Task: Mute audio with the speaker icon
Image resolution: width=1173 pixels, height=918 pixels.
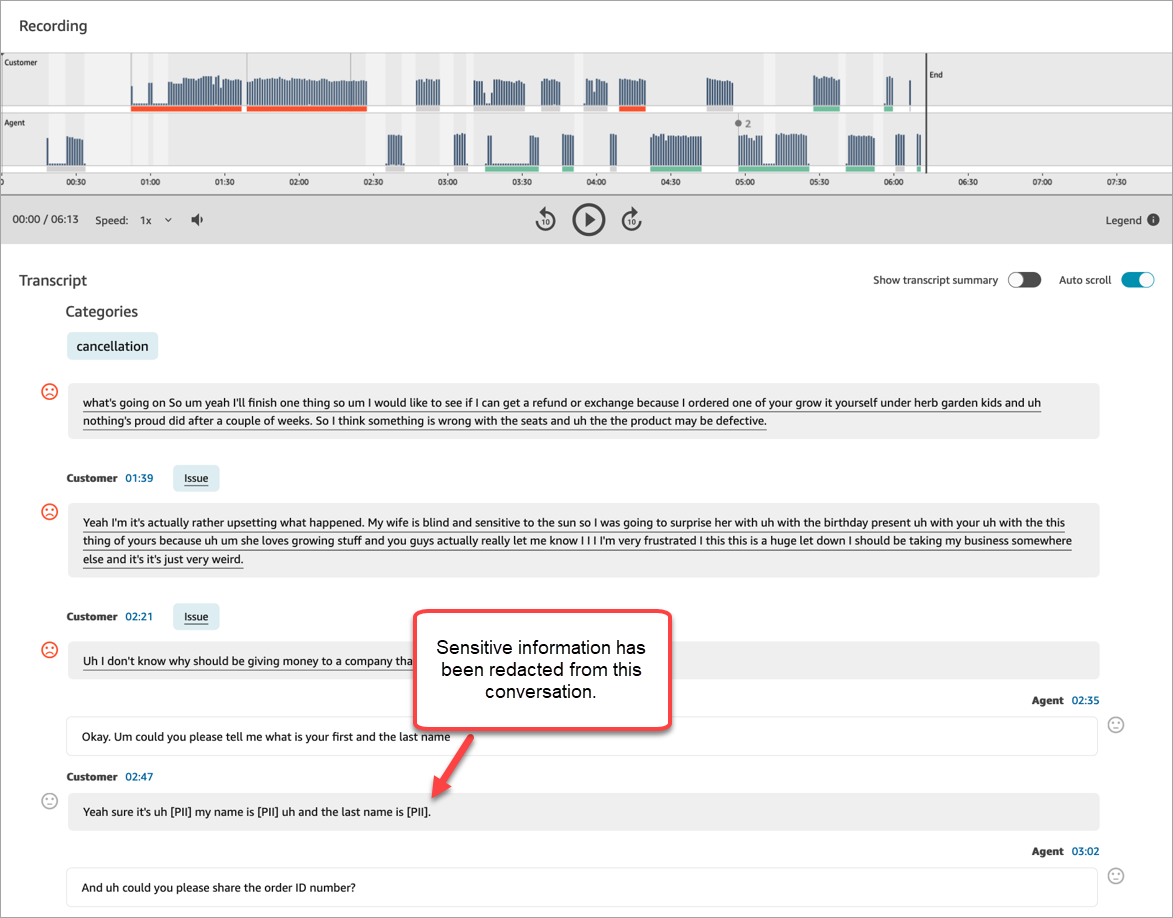Action: tap(197, 219)
